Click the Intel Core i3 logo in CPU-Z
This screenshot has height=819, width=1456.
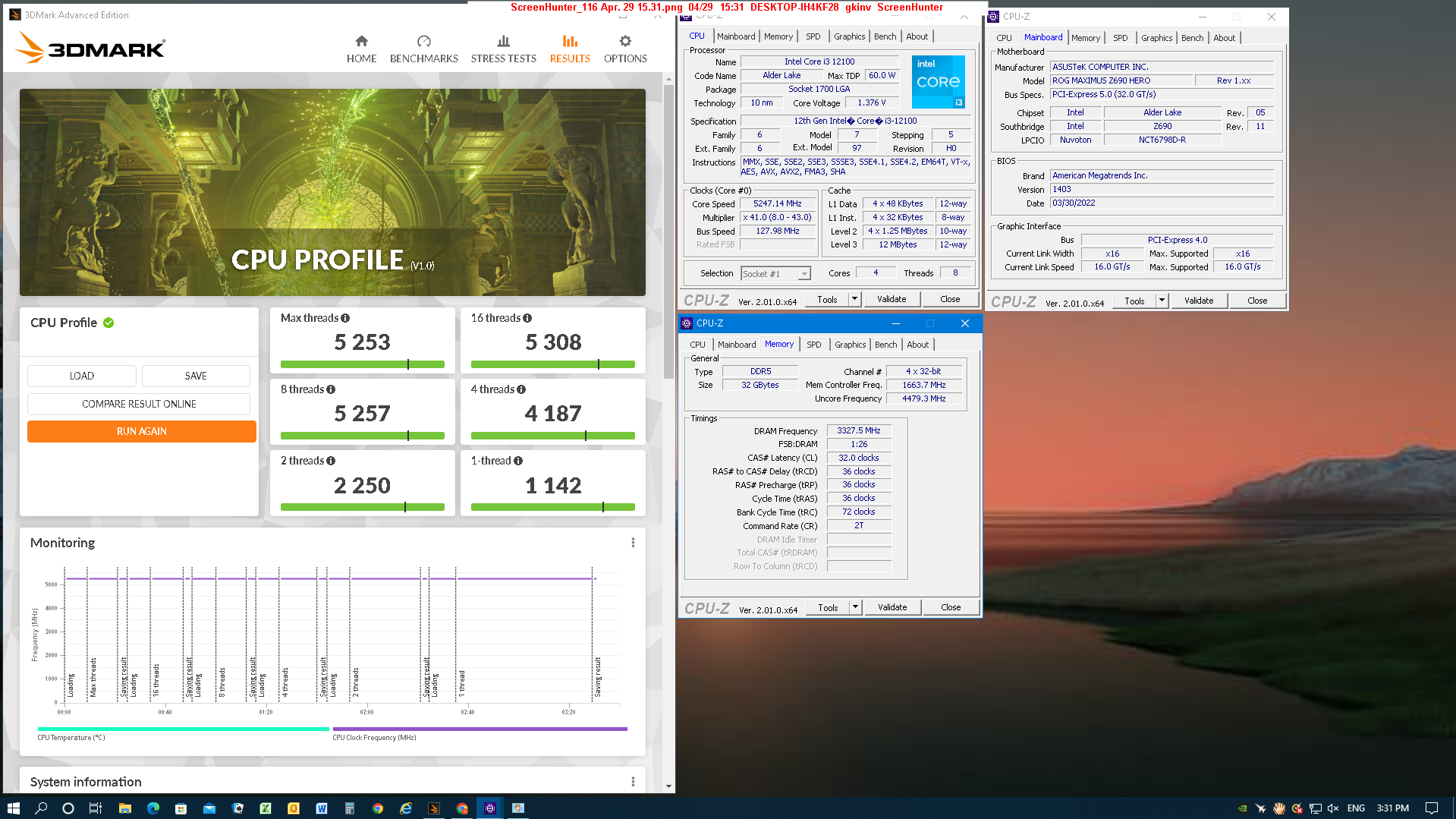click(x=938, y=81)
